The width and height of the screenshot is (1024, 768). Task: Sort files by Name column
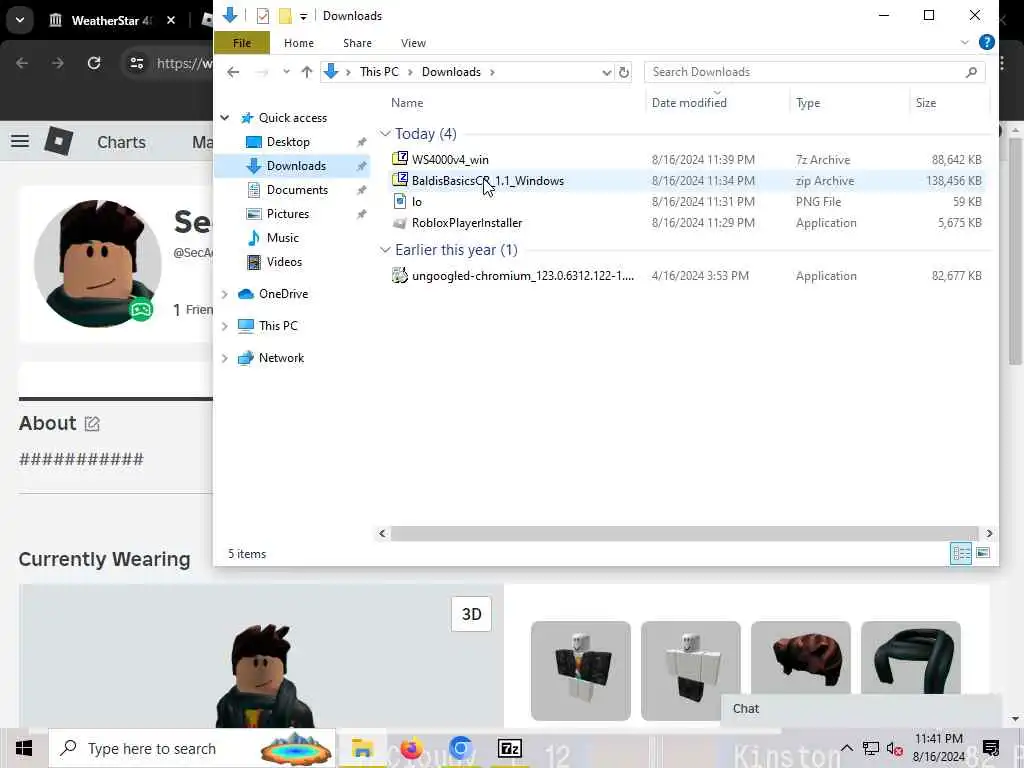point(407,103)
